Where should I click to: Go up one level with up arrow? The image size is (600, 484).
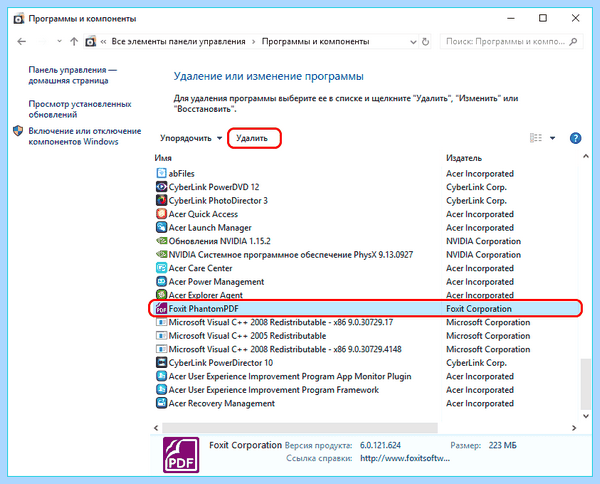click(x=74, y=41)
